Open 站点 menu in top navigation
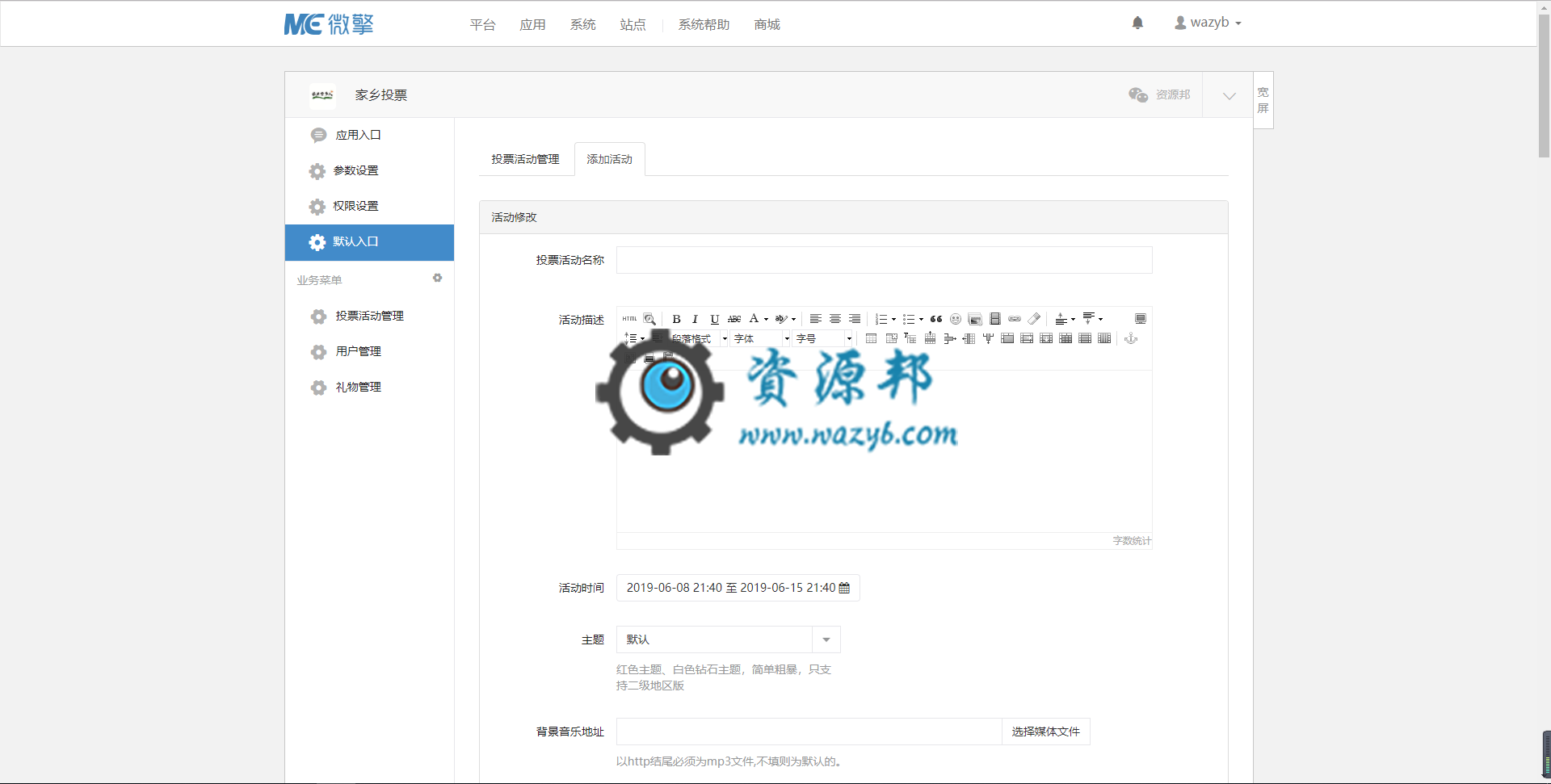1551x784 pixels. tap(633, 24)
